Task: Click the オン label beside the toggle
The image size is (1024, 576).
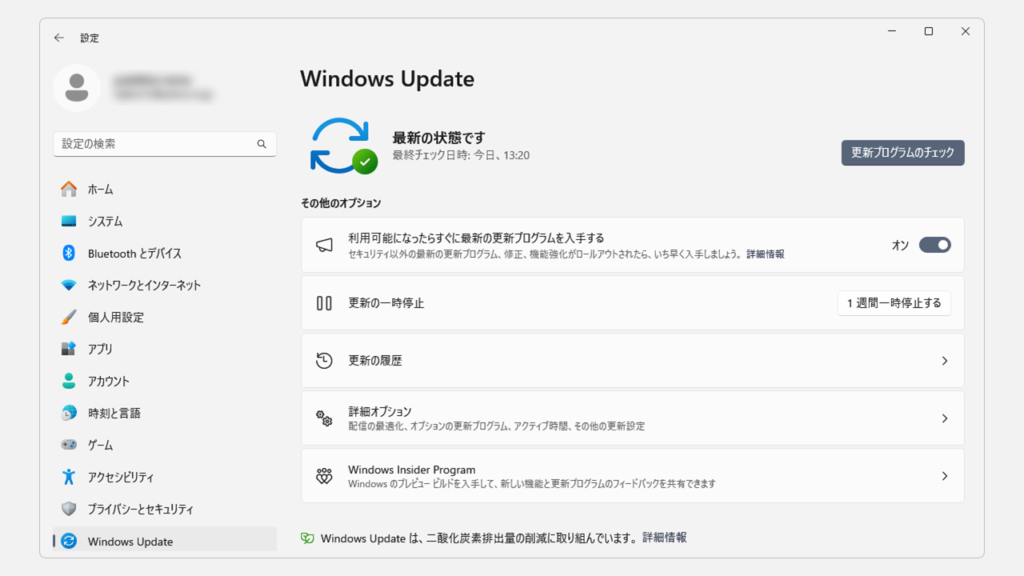Action: [x=900, y=246]
